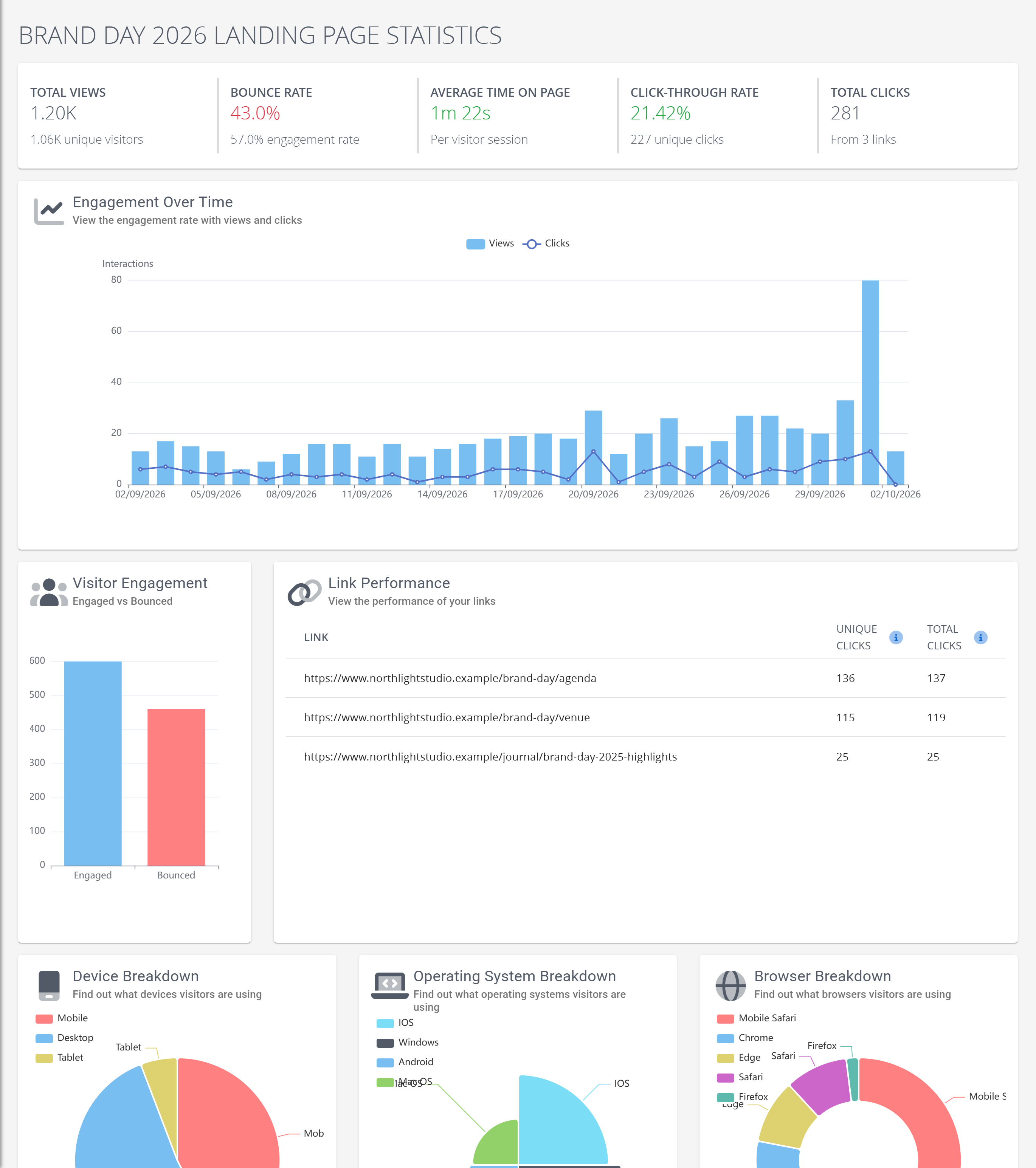Toggle Tablet legend in Device Breakdown
Image resolution: width=1036 pixels, height=1168 pixels.
[x=59, y=1058]
